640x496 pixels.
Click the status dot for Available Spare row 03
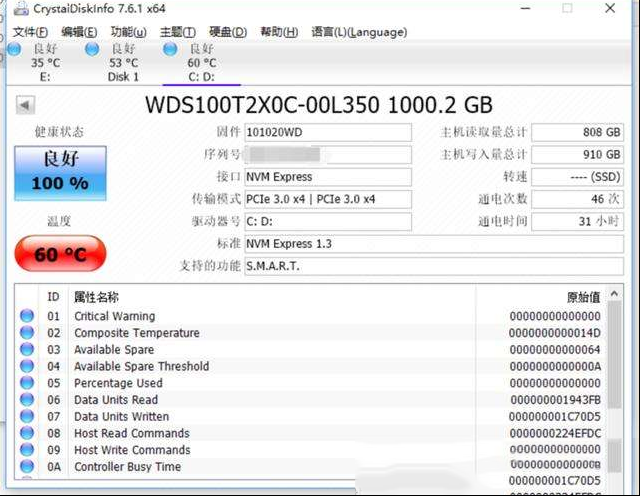tap(27, 349)
